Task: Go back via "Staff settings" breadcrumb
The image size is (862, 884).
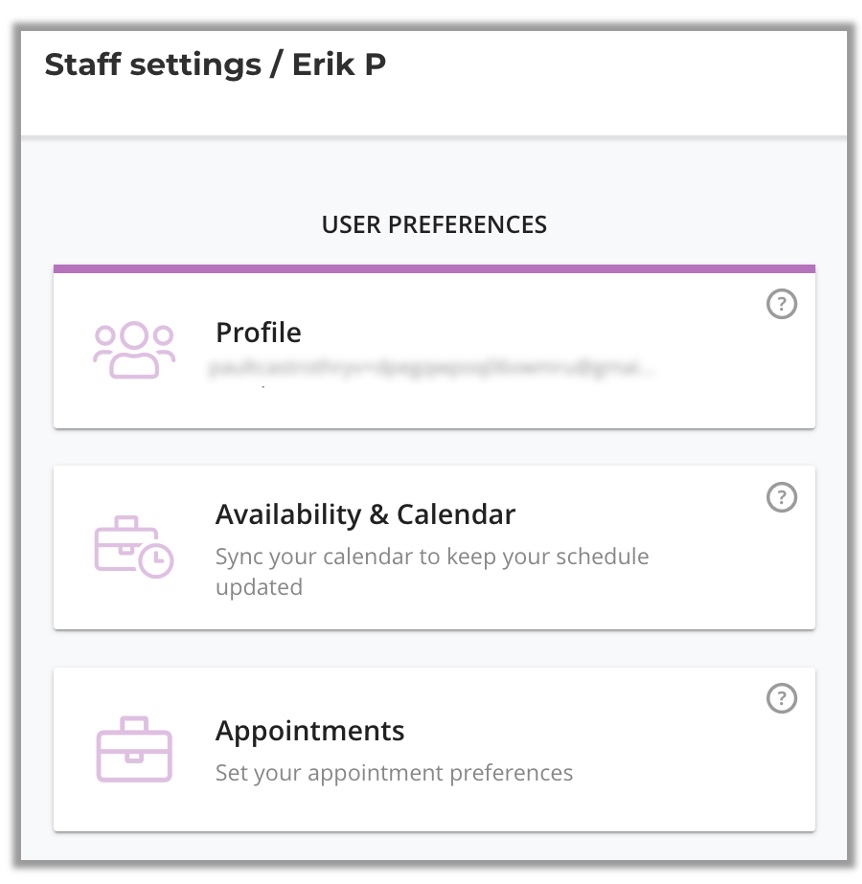Action: 153,65
